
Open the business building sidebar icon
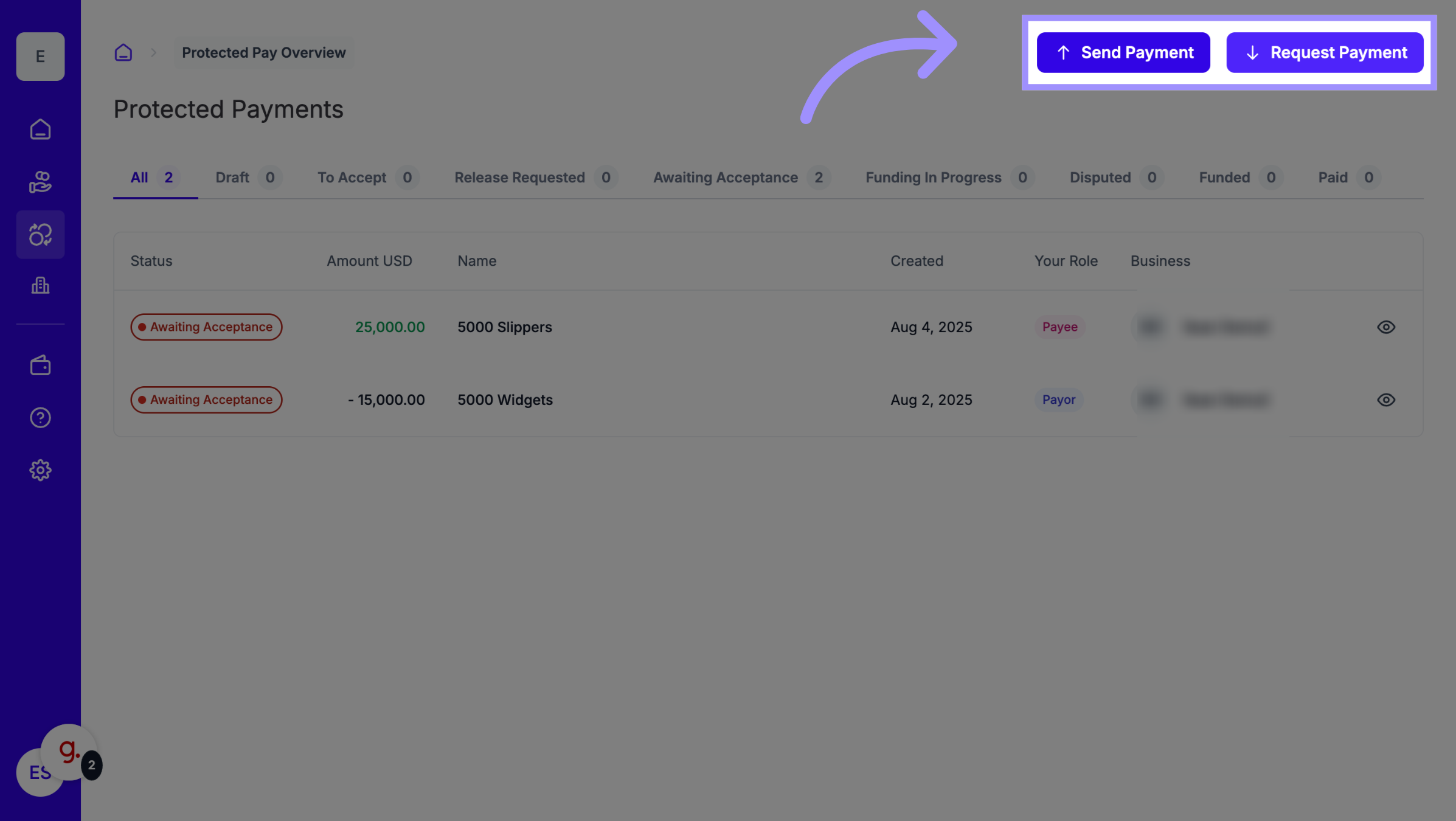click(40, 285)
